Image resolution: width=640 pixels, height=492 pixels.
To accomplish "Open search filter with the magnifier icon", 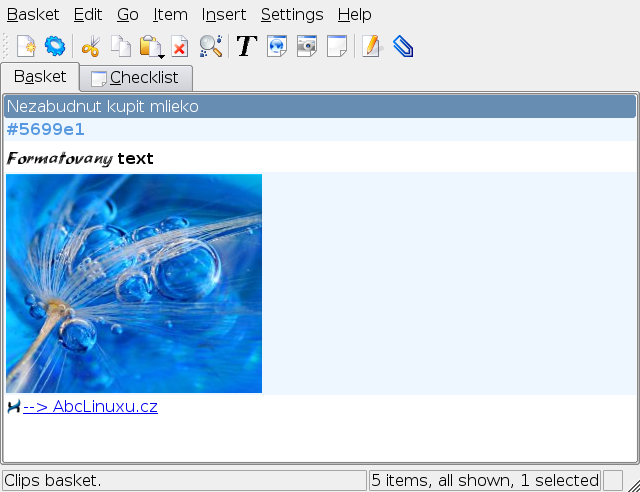I will tap(210, 46).
